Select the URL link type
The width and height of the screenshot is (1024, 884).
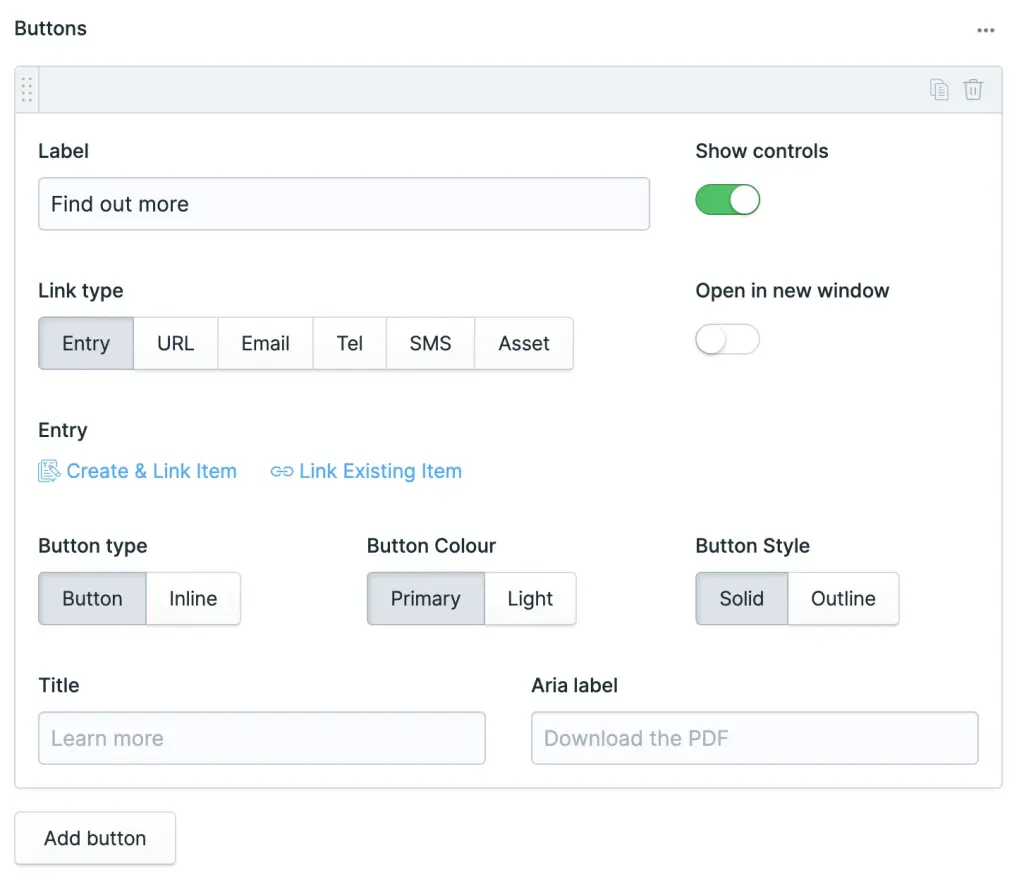(x=175, y=343)
